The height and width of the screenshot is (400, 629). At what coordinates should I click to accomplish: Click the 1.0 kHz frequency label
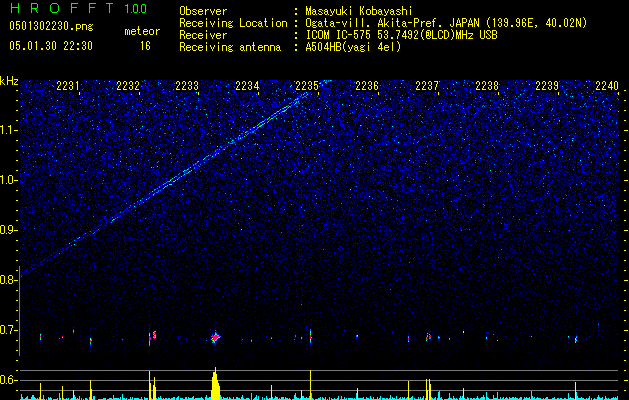pos(8,180)
